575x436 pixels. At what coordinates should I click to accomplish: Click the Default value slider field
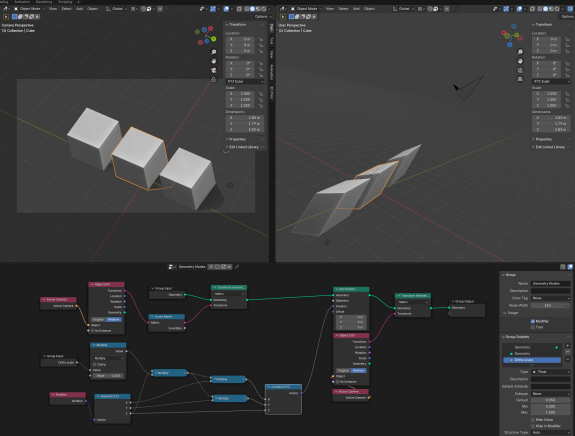550,400
